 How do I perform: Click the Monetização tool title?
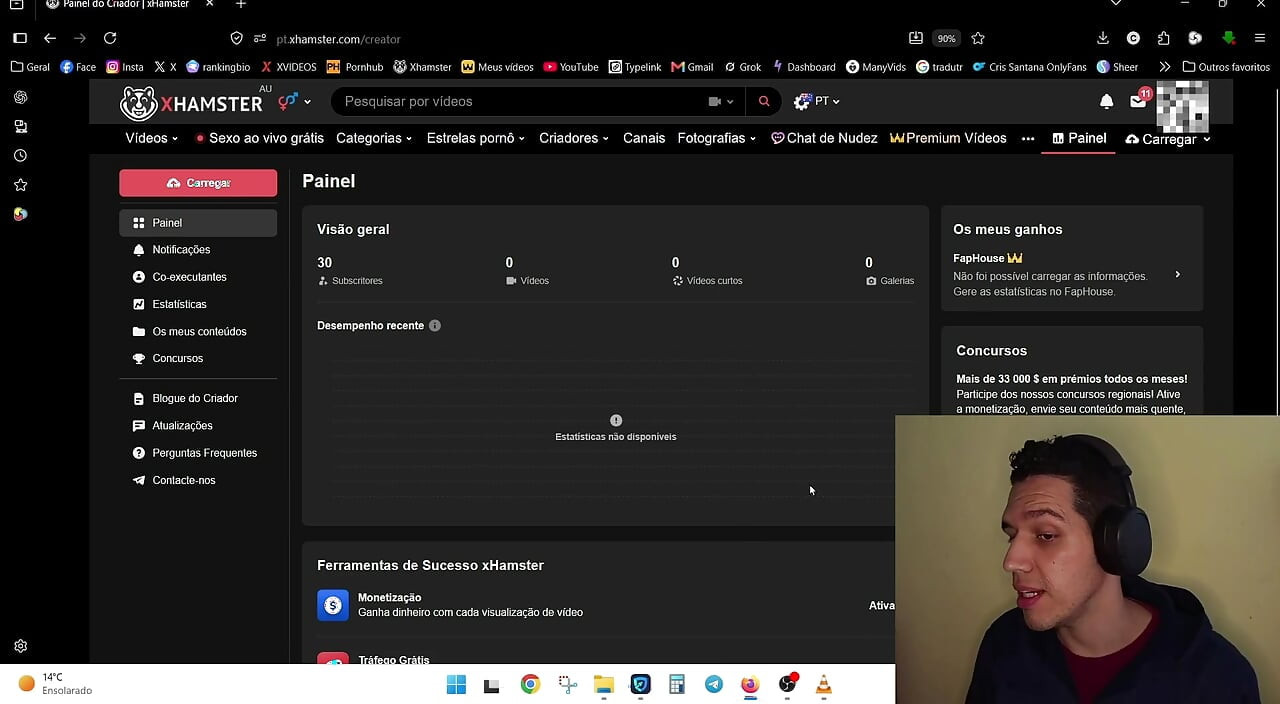click(x=390, y=597)
